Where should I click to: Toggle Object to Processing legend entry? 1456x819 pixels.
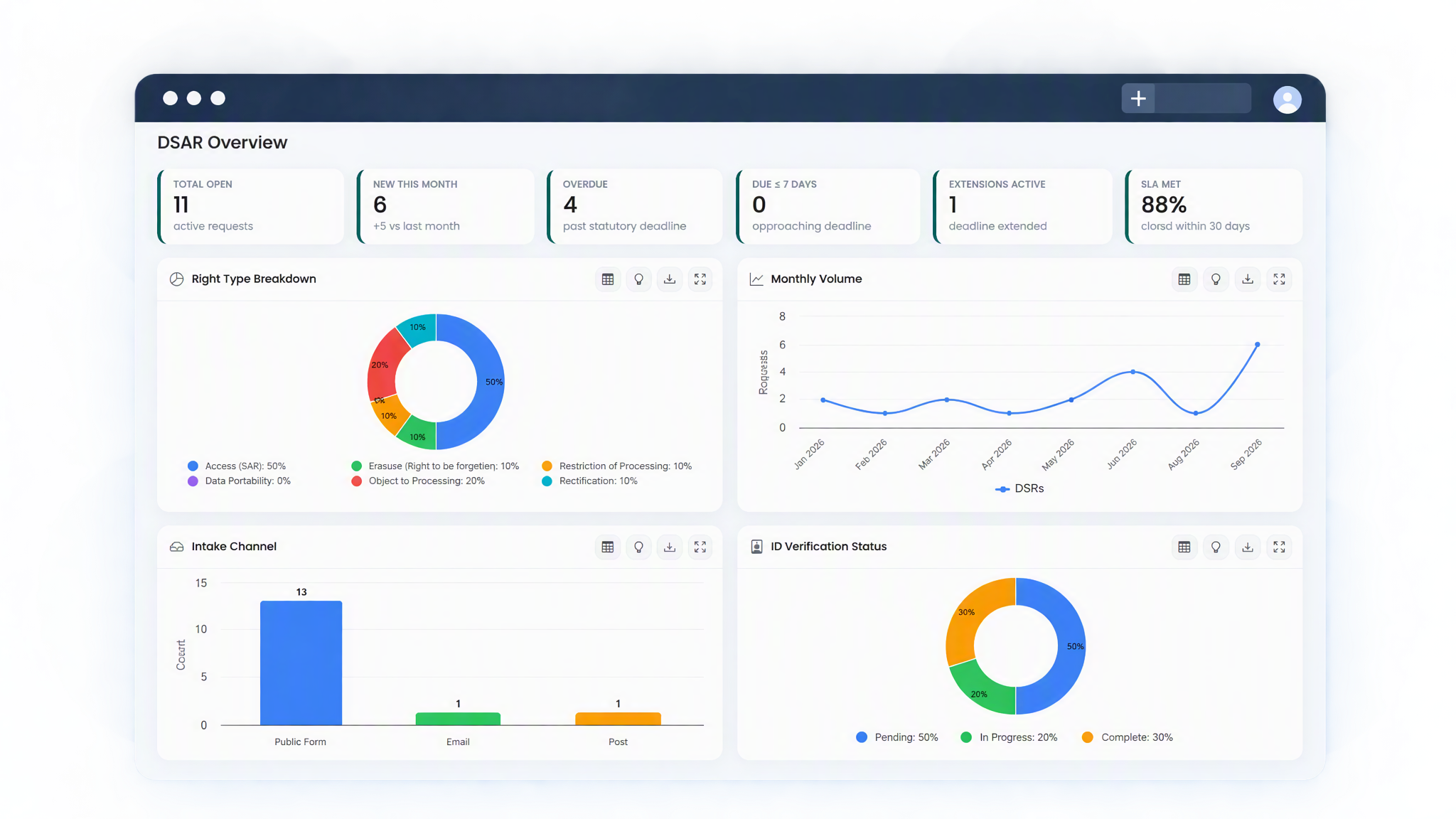(418, 481)
